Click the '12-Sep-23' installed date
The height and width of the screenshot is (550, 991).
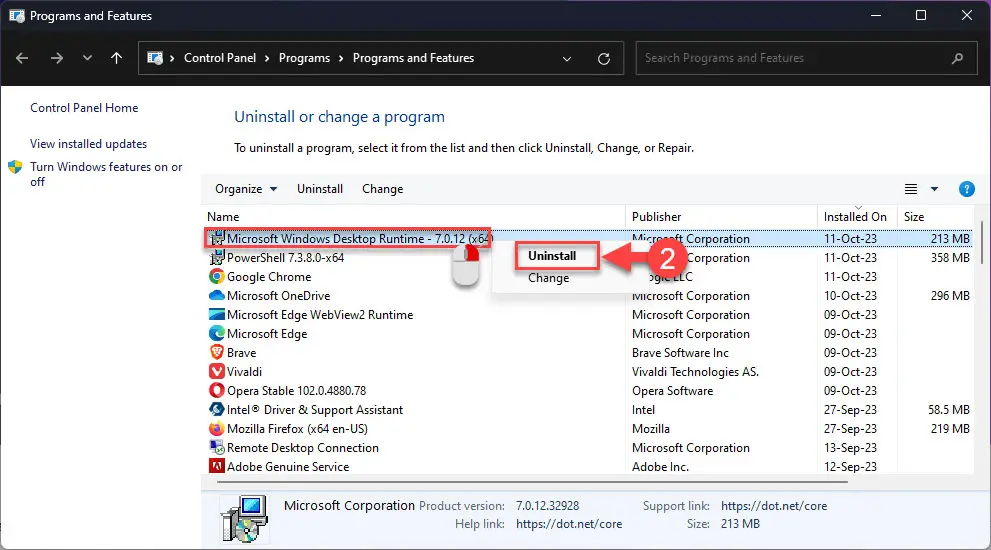(x=850, y=467)
